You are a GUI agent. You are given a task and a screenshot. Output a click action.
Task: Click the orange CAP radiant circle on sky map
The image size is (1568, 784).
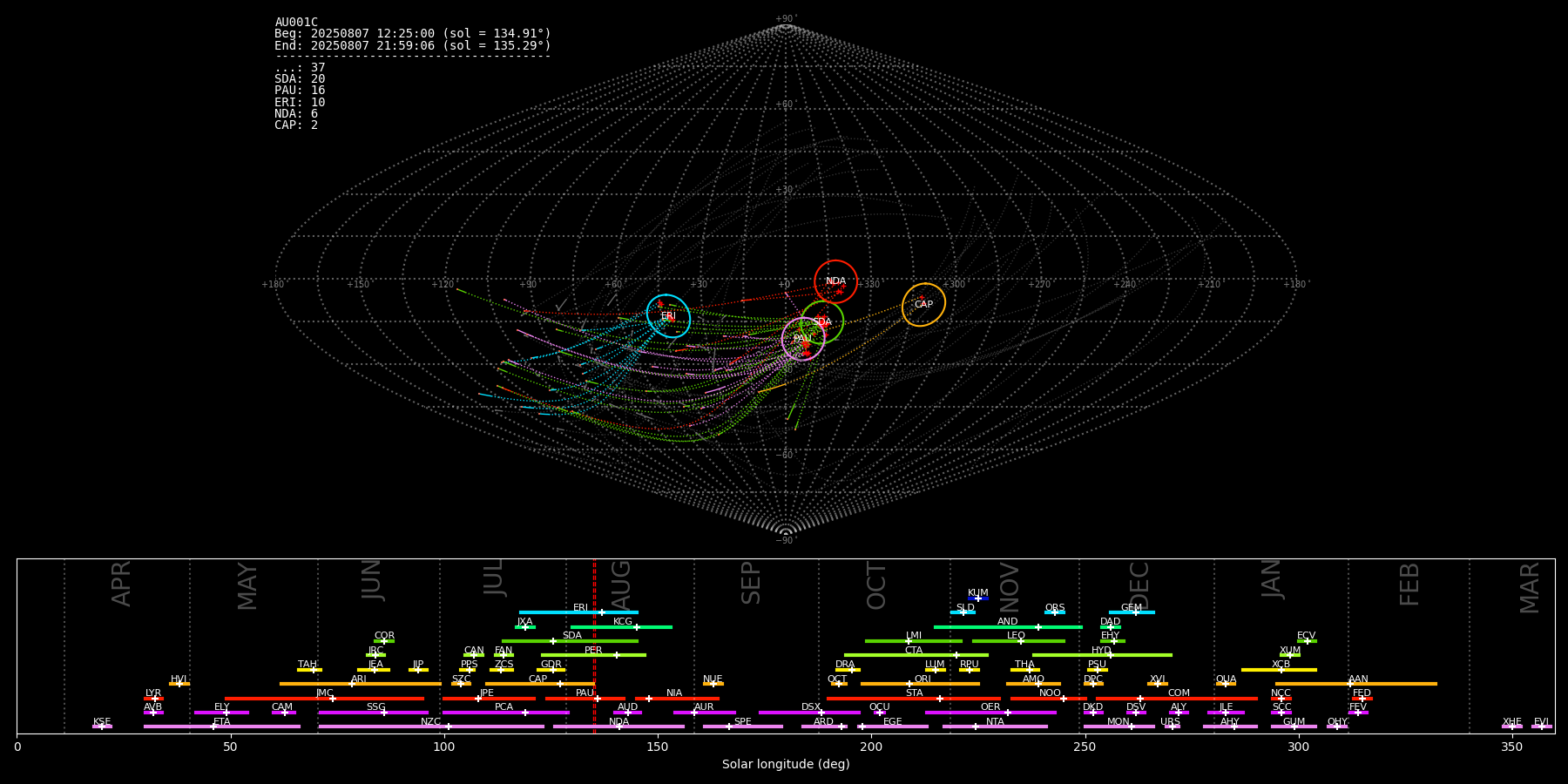[x=923, y=305]
